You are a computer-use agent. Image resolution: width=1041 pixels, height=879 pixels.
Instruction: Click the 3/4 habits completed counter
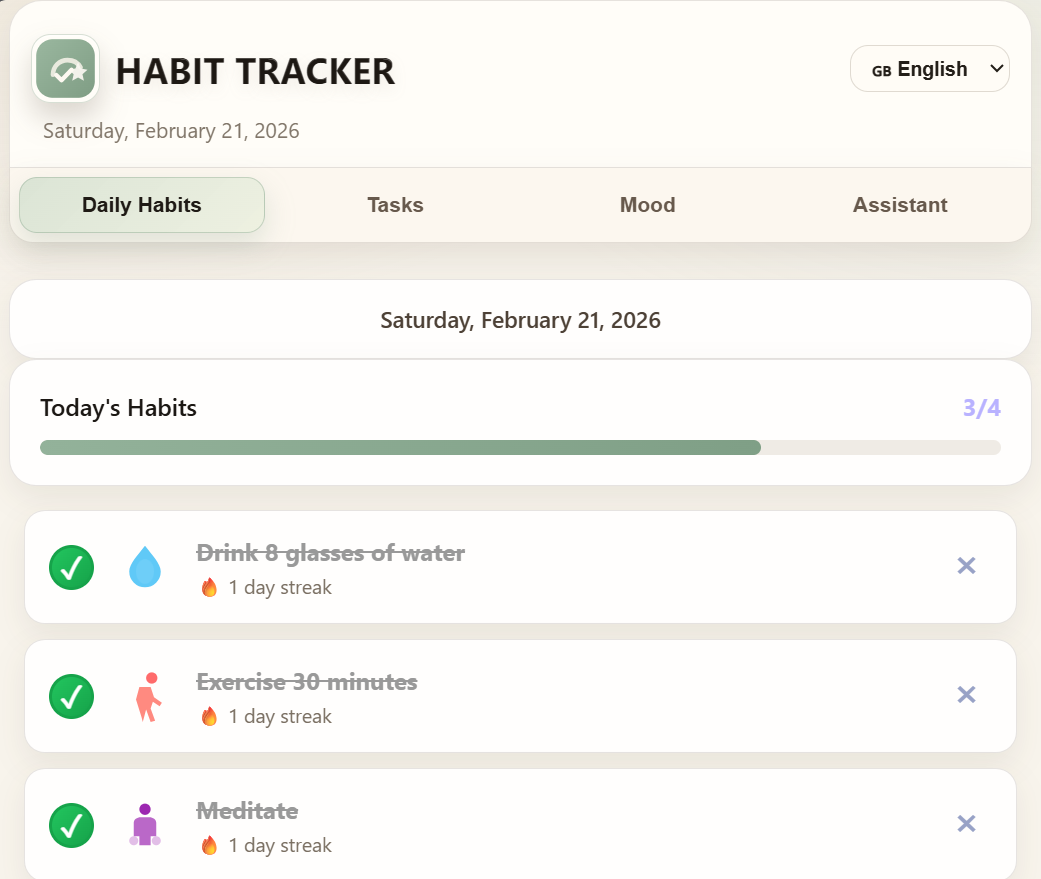(981, 408)
